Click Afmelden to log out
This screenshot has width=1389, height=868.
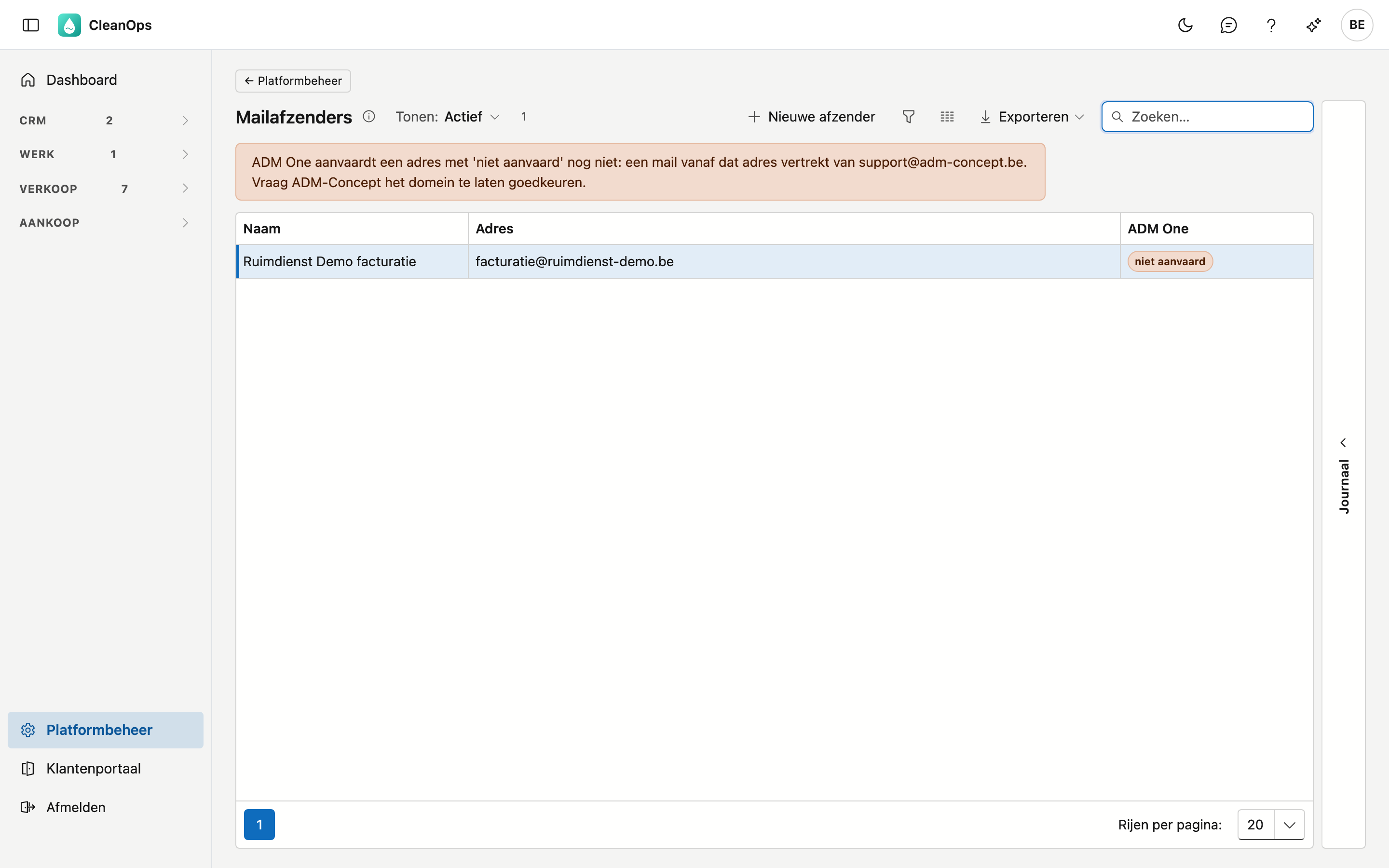106,807
